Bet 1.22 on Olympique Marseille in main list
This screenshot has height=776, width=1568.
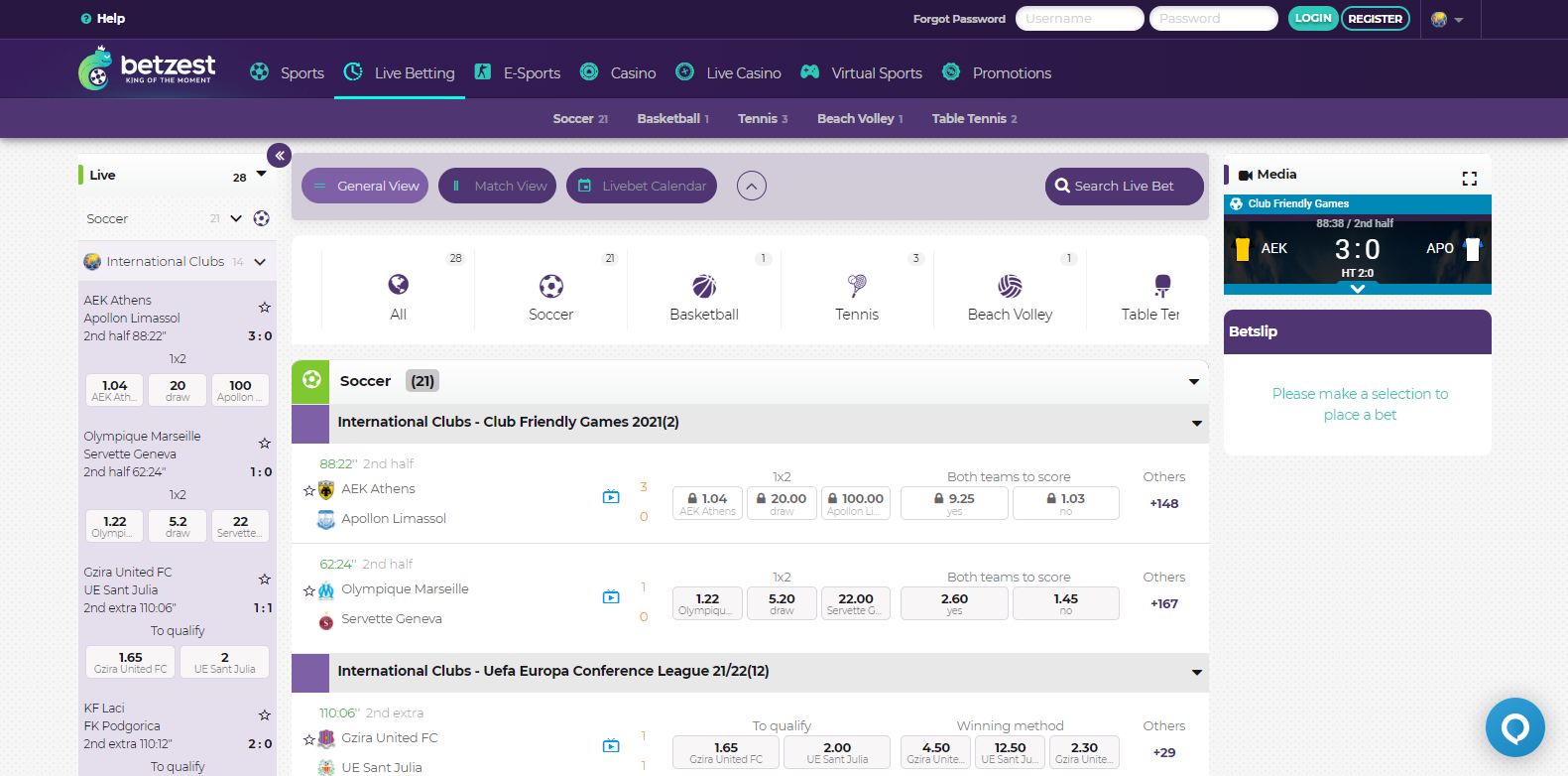(x=707, y=603)
